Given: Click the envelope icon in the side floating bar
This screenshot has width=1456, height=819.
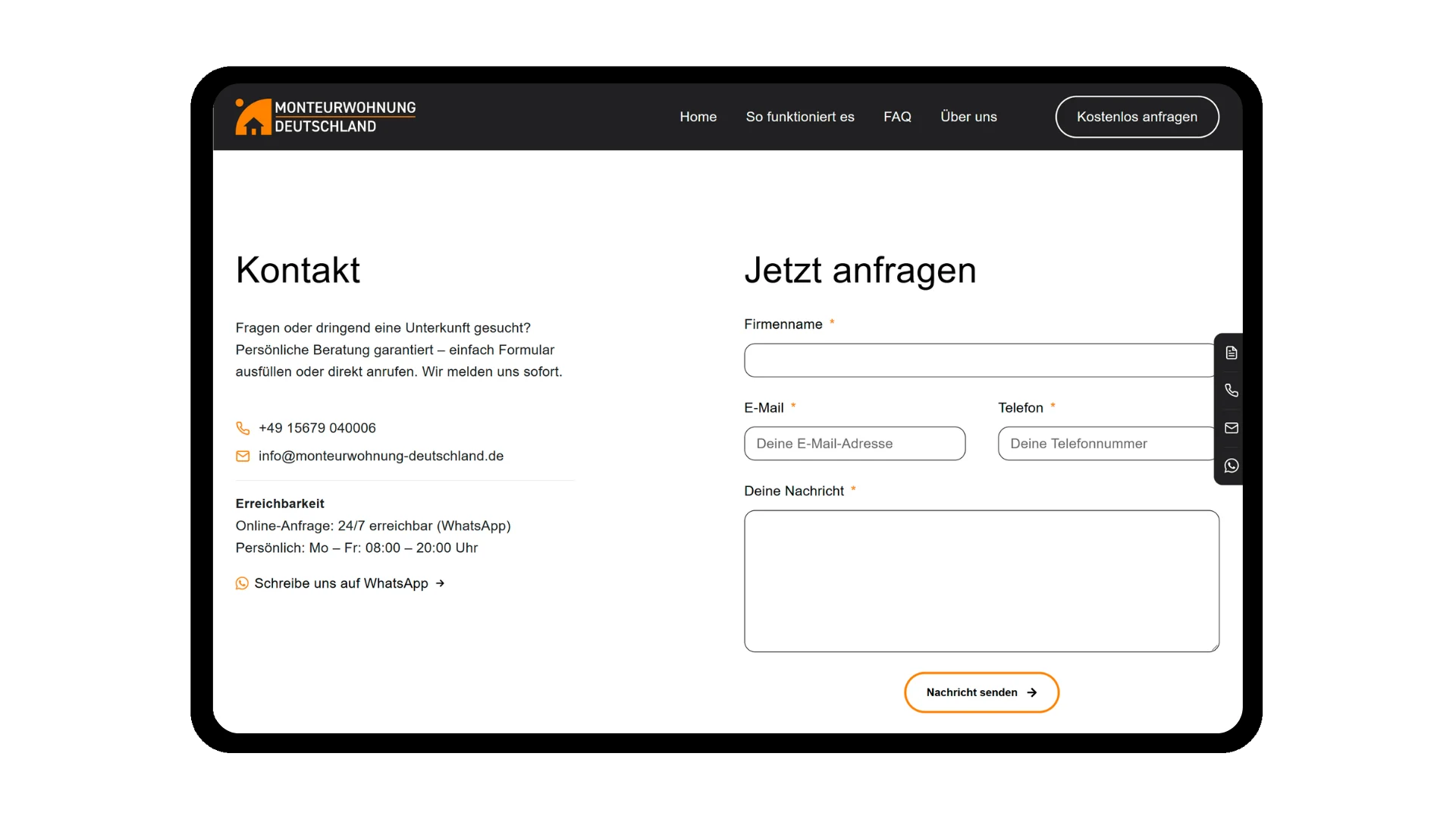Looking at the screenshot, I should click(1232, 428).
